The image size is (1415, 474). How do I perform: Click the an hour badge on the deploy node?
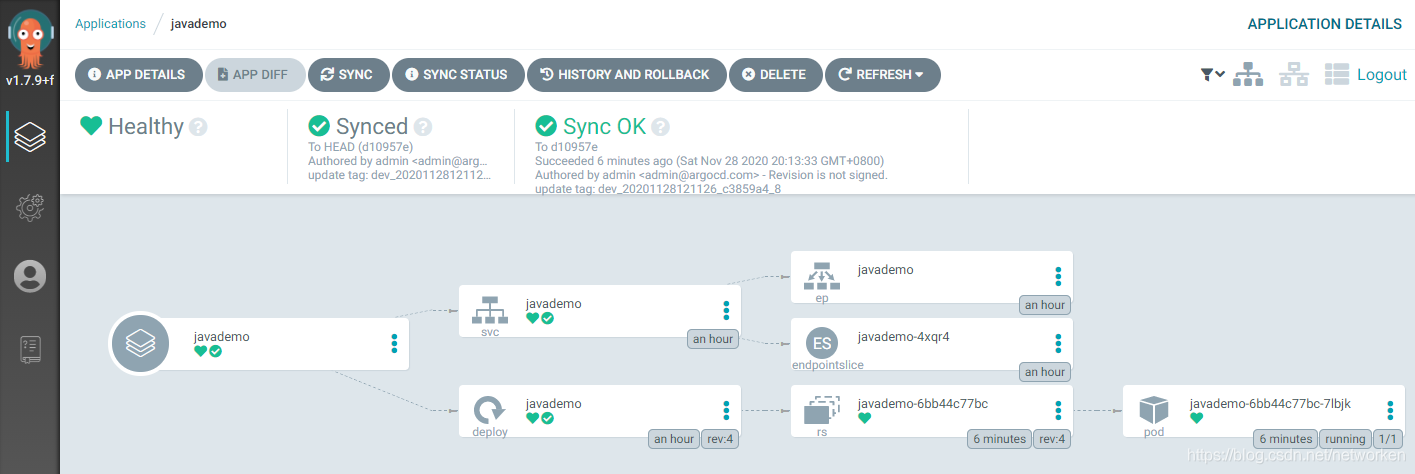673,439
